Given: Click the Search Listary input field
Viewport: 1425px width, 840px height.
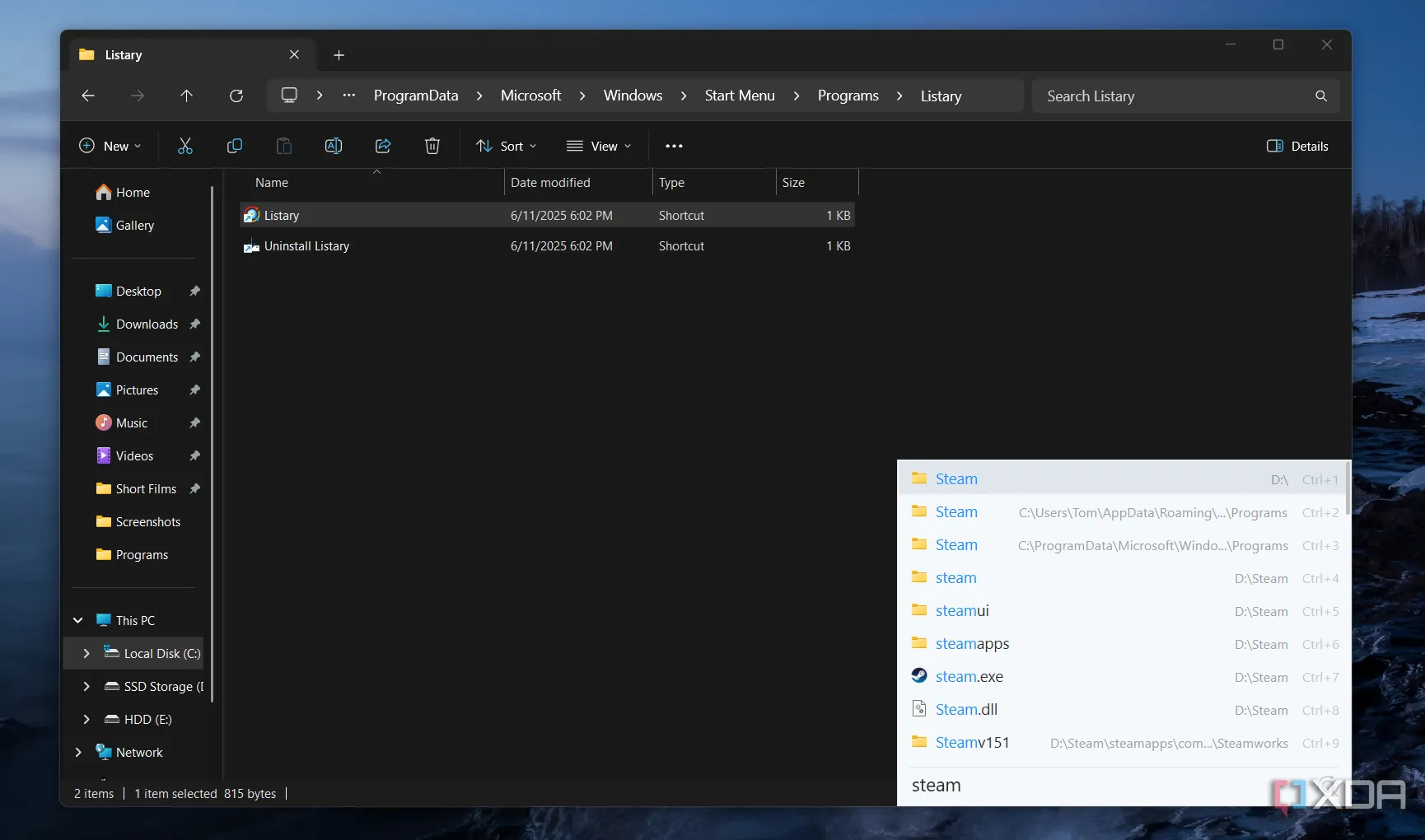Looking at the screenshot, I should (1185, 96).
